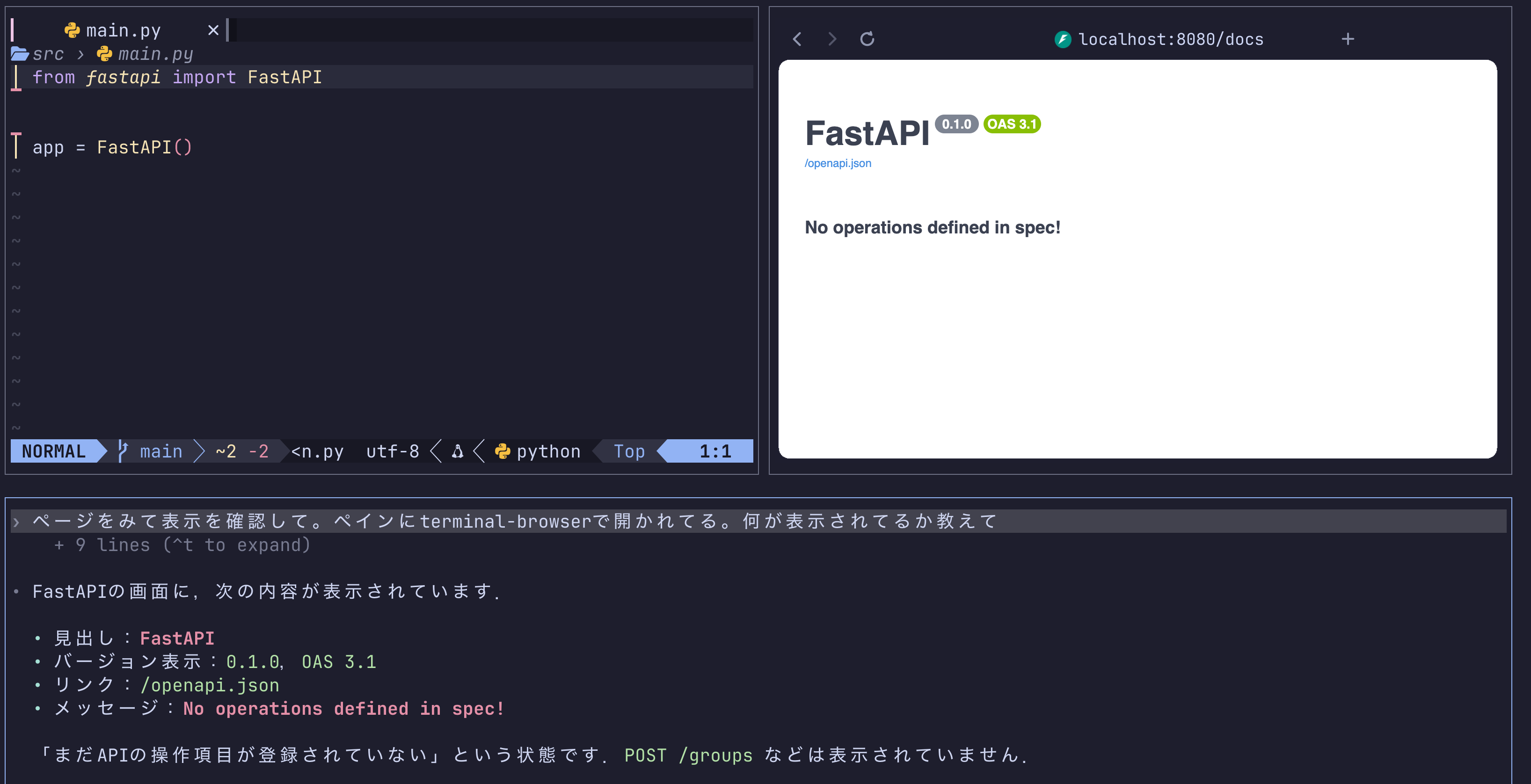Click the 'main' branch name in statusline
This screenshot has height=784, width=1531.
pos(161,451)
